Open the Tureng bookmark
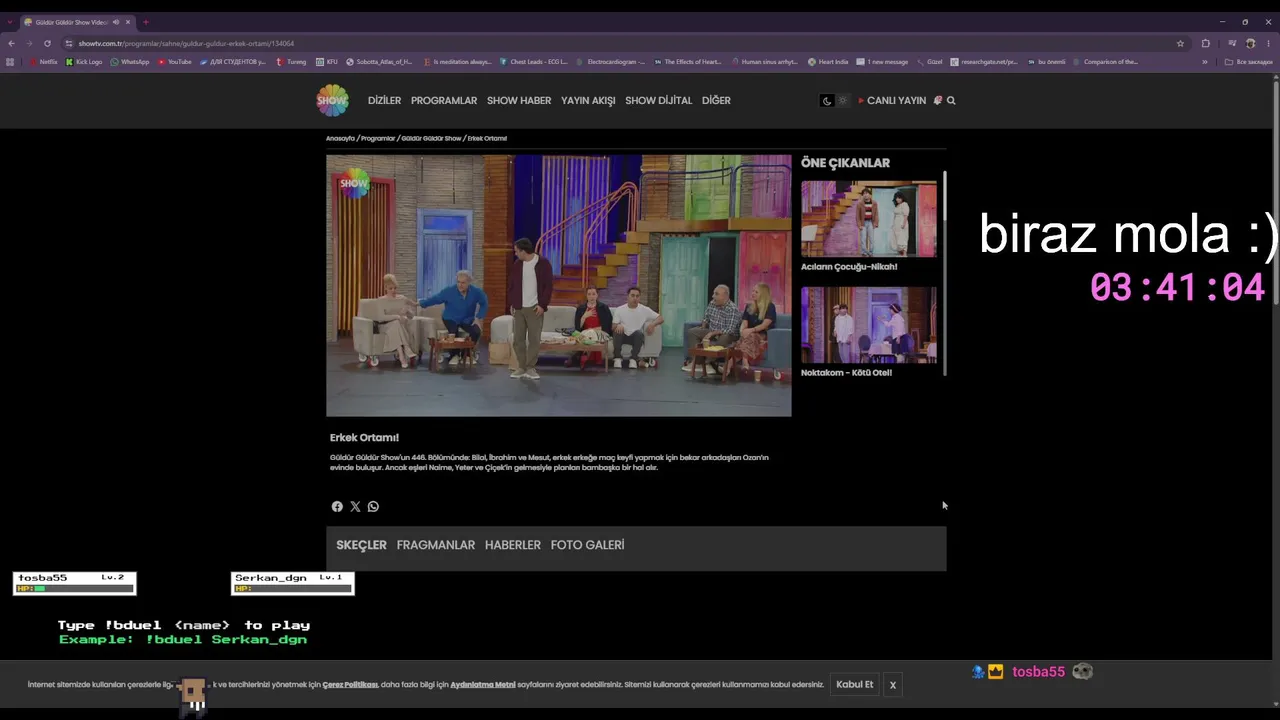The image size is (1280, 720). 291,62
